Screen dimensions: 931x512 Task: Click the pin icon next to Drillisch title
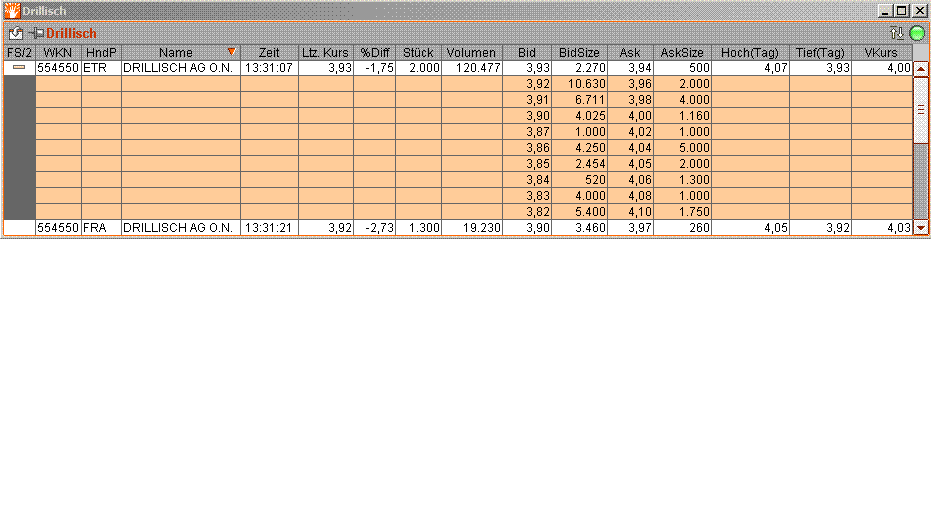pyautogui.click(x=36, y=33)
